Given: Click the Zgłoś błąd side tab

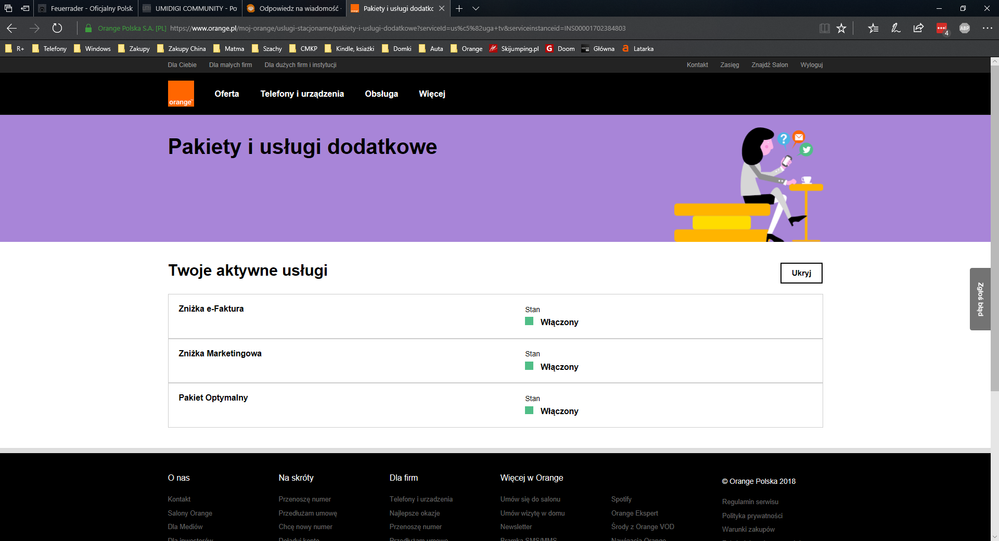Looking at the screenshot, I should [x=980, y=298].
